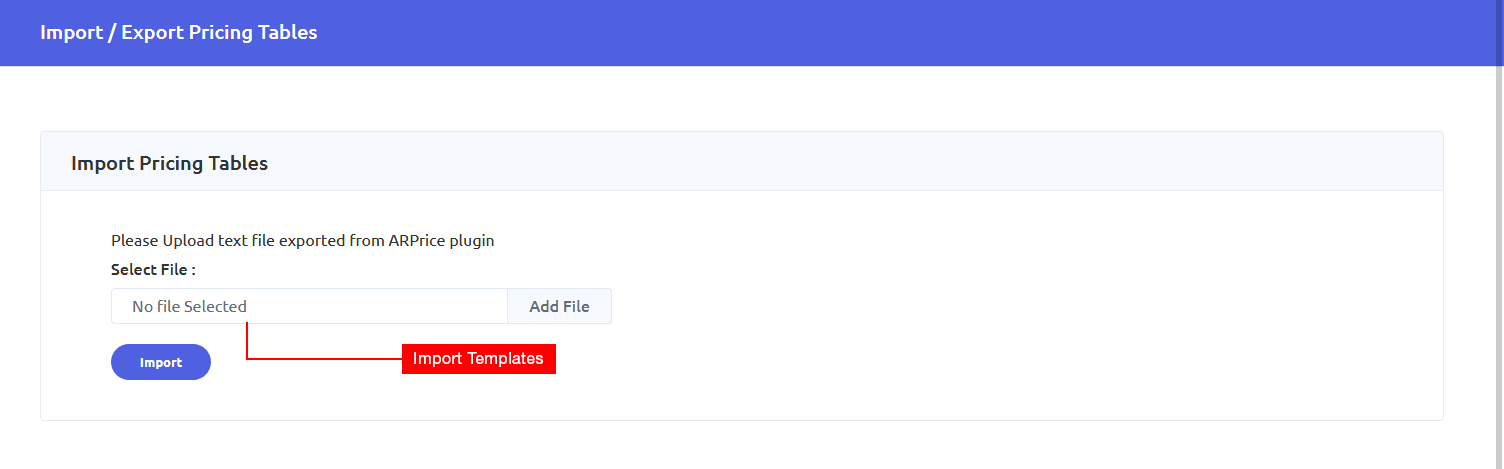Viewport: 1504px width, 469px height.
Task: Click empty area of blue header bar
Action: point(900,33)
